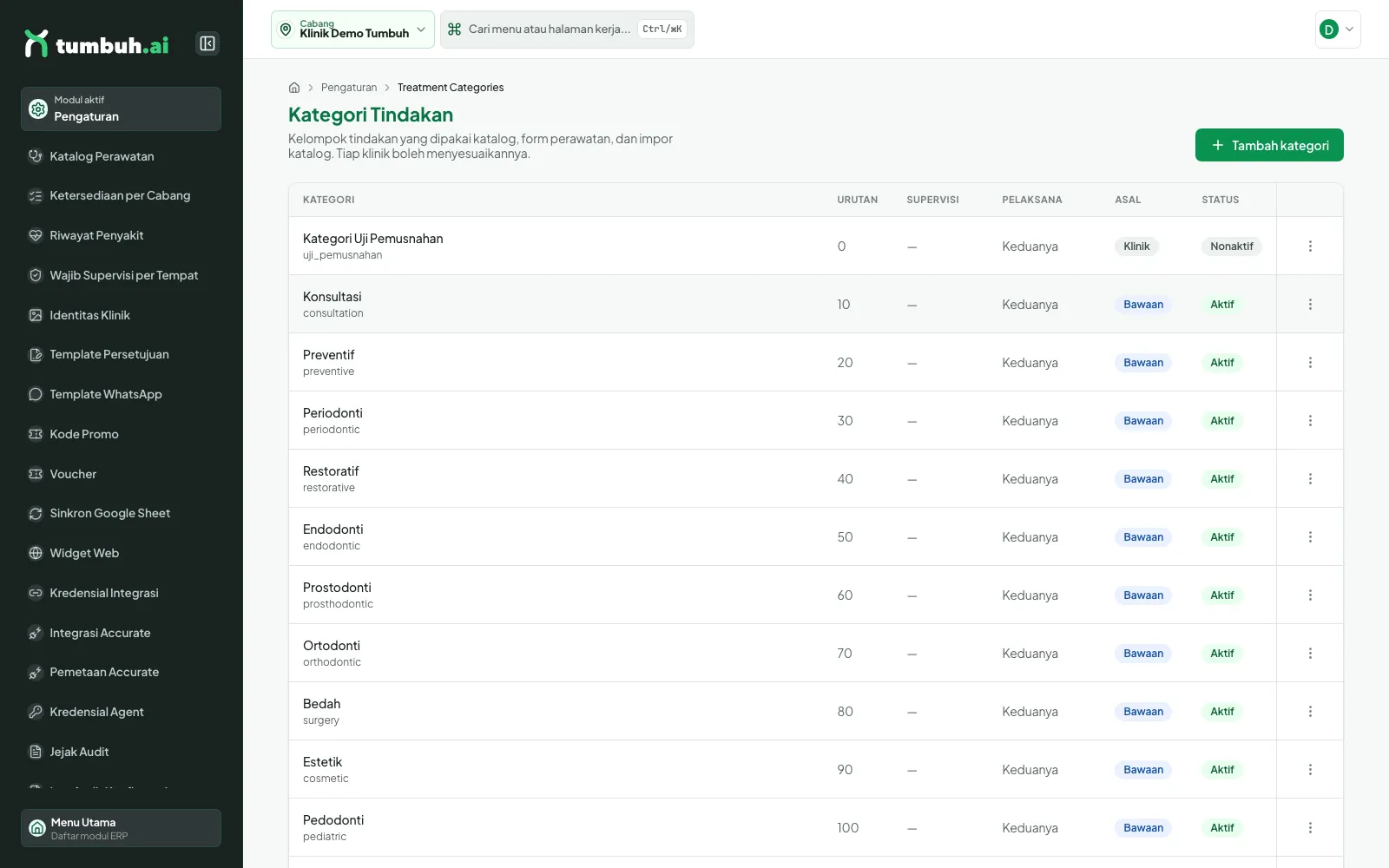Open Menu Utama module list

[121, 828]
